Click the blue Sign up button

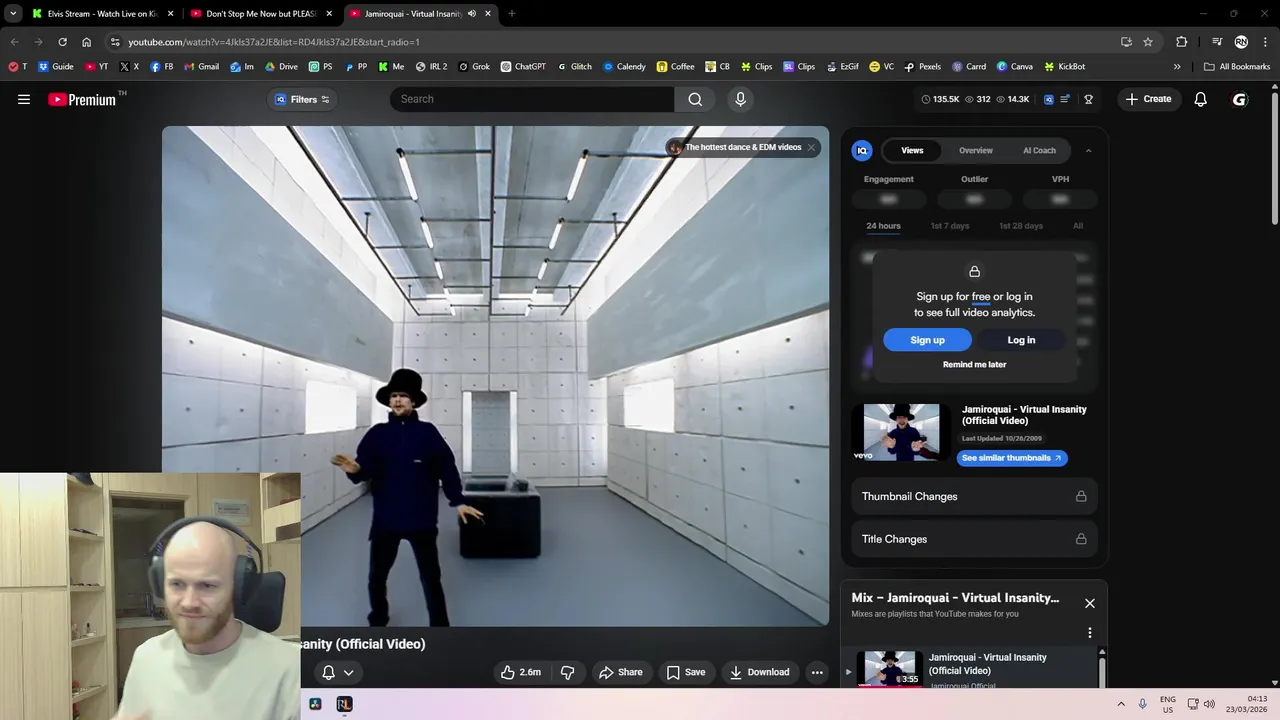[x=927, y=340]
